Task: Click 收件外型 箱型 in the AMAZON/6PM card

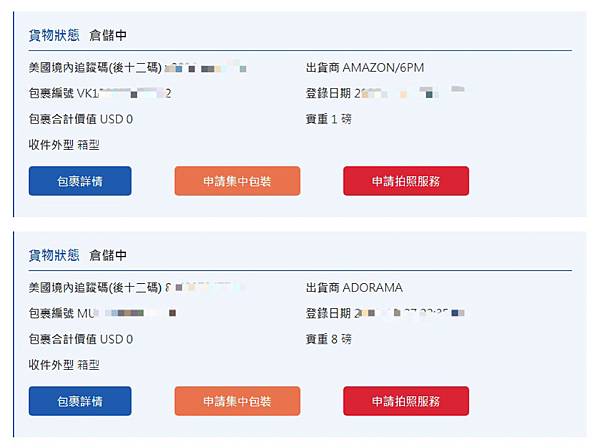Action: 65,145
